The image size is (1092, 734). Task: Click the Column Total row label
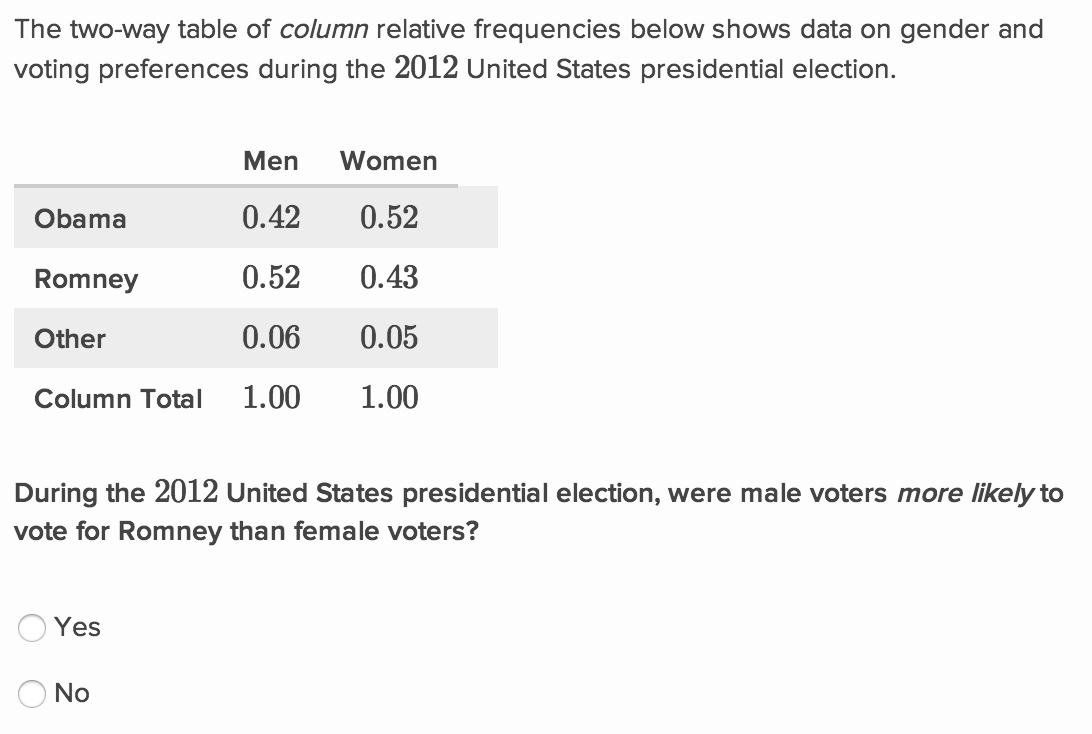click(118, 399)
